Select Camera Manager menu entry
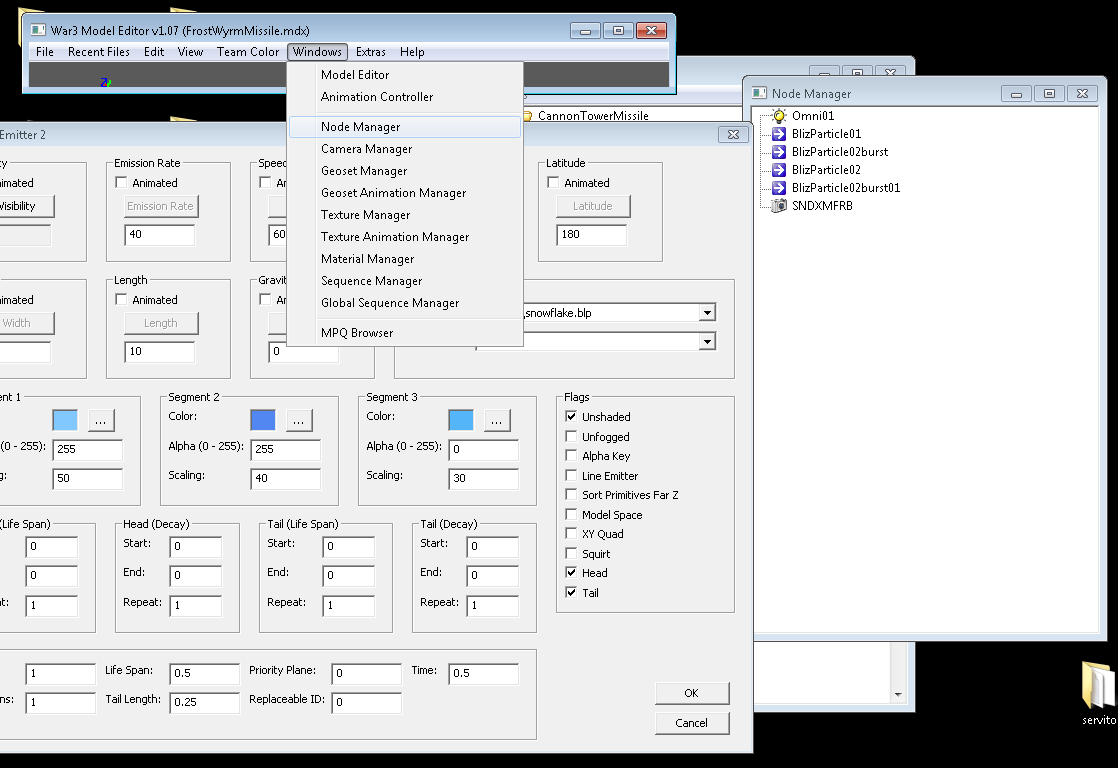The width and height of the screenshot is (1118, 768). [x=405, y=149]
